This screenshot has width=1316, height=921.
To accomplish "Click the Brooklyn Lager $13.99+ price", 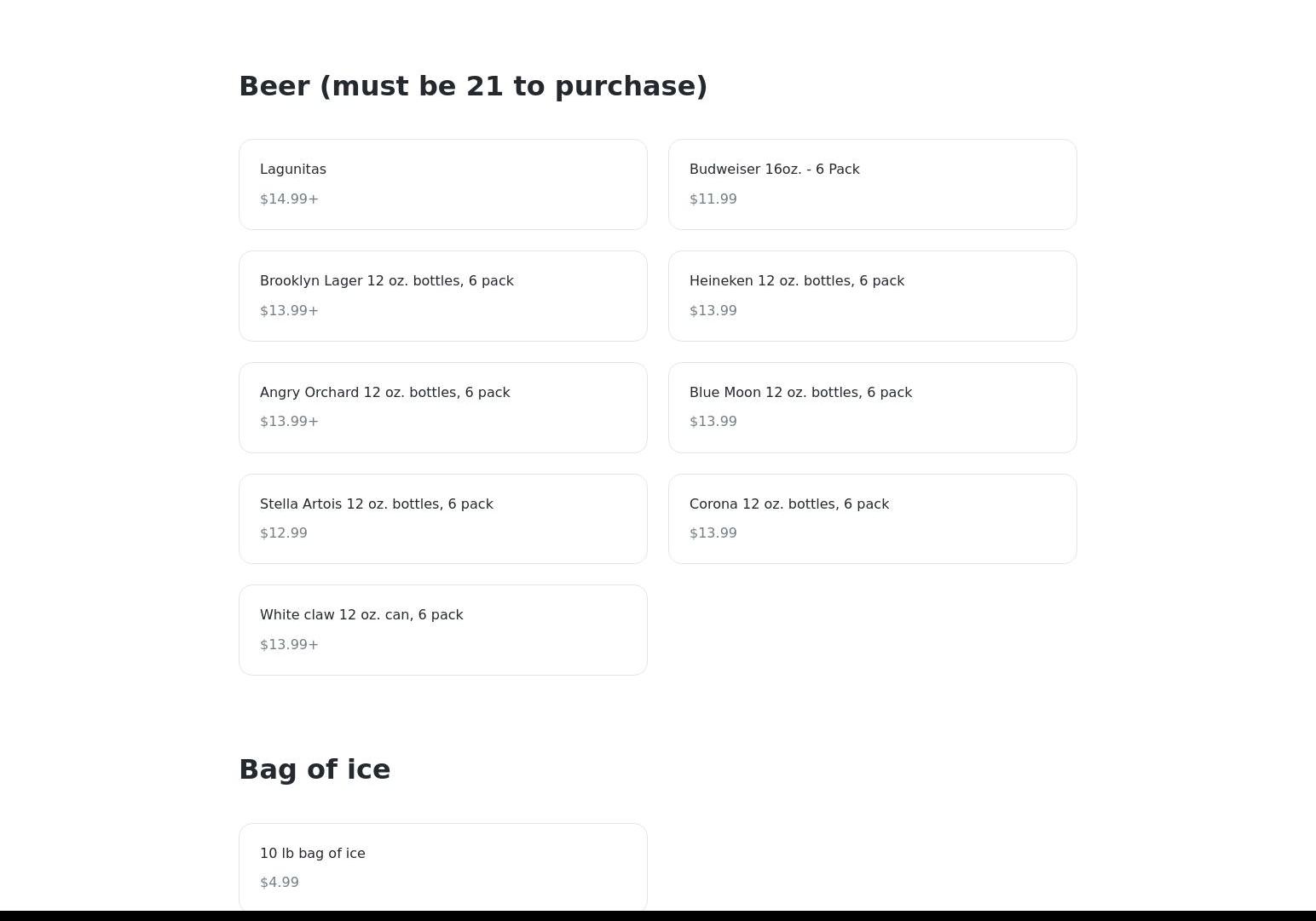I will click(289, 311).
